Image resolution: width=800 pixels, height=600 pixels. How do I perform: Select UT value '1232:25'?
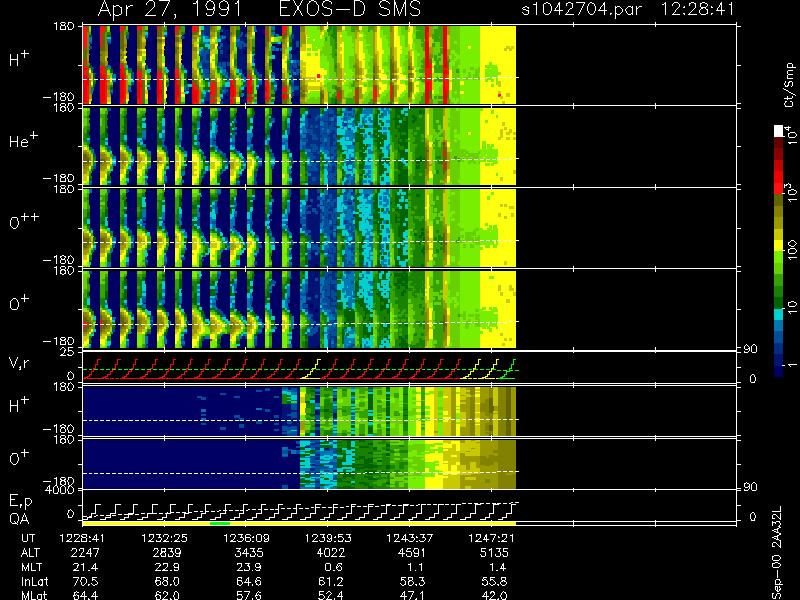coord(164,538)
